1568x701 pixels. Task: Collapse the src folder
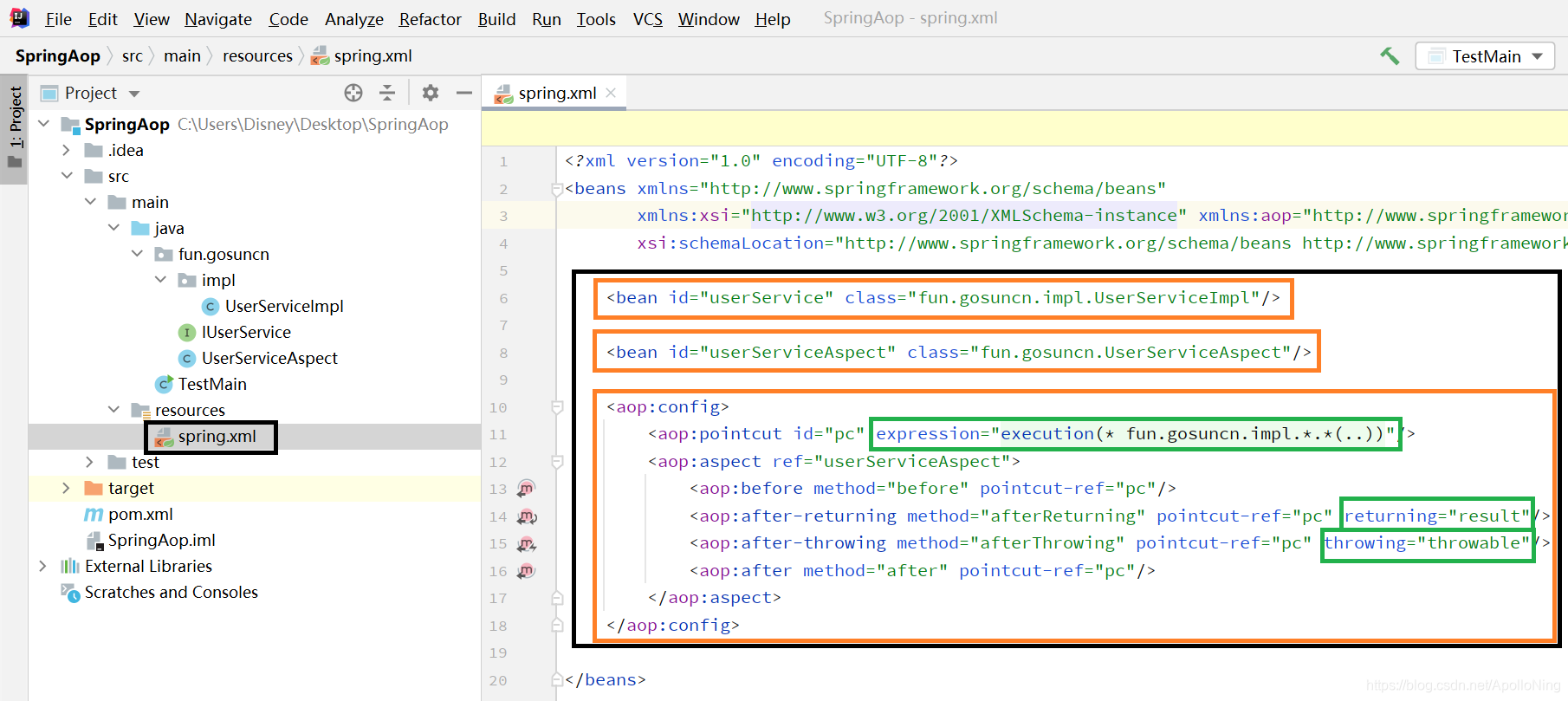coord(67,176)
